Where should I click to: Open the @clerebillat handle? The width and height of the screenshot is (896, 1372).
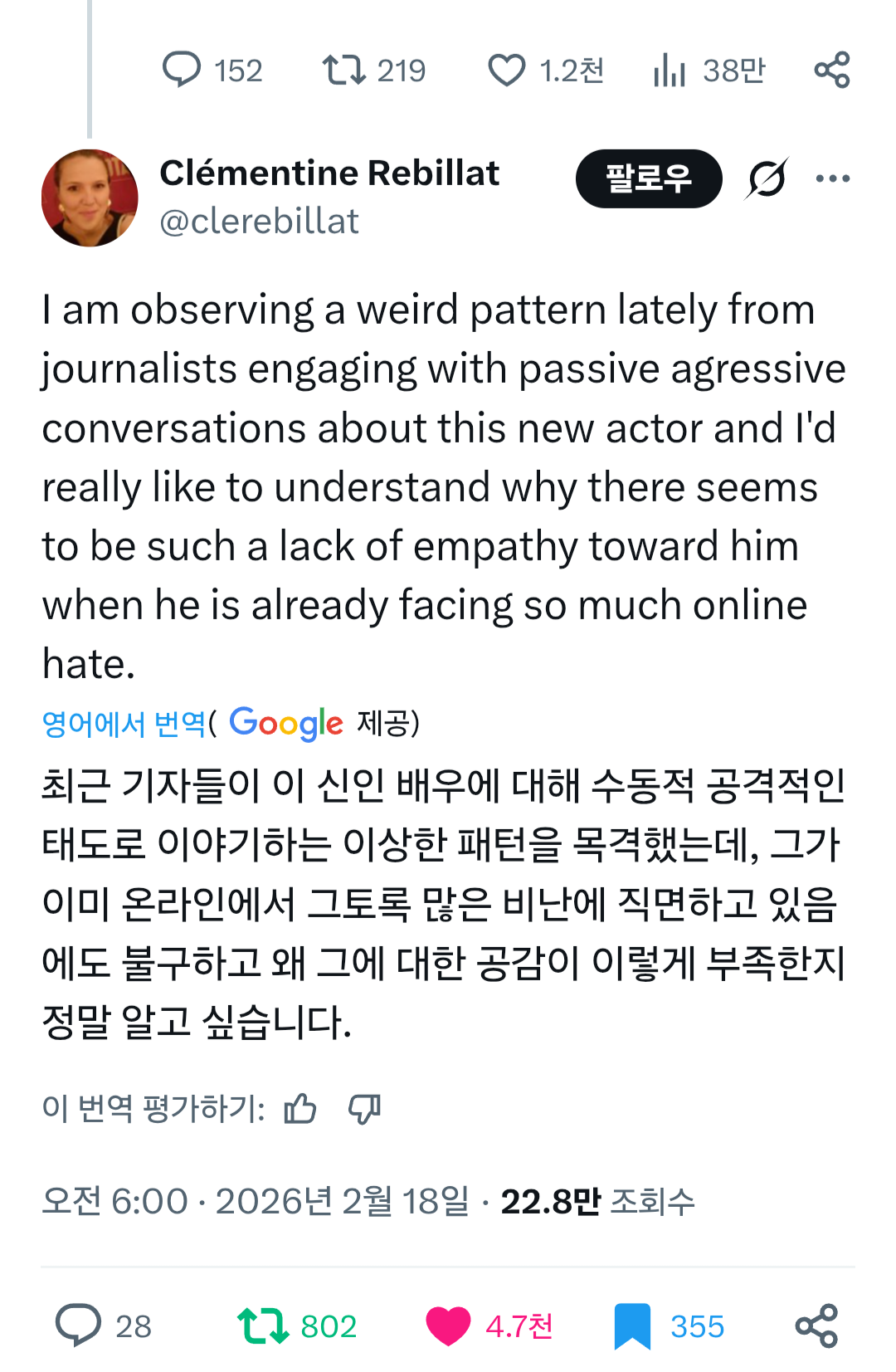coord(259,222)
